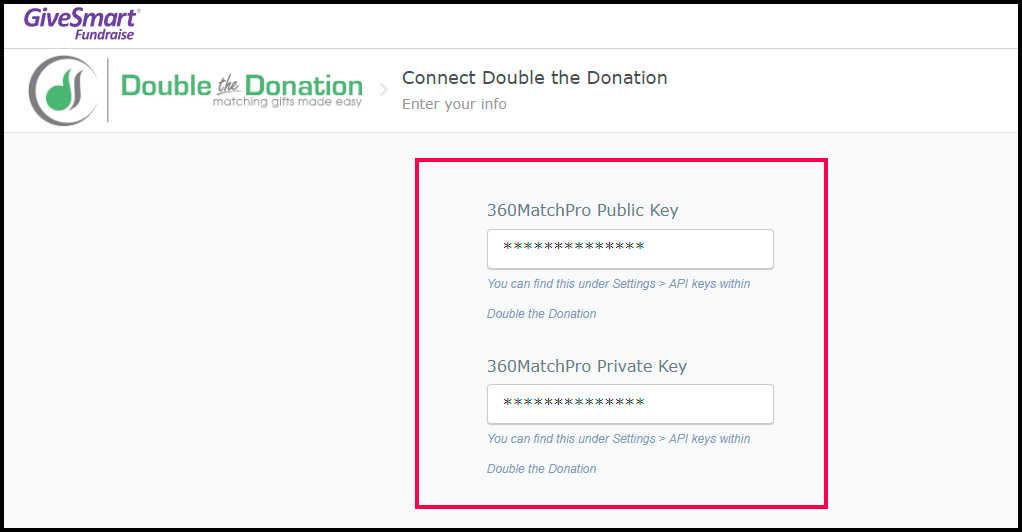
Task: Focus the 360MatchPro Private Key field
Action: coord(630,404)
